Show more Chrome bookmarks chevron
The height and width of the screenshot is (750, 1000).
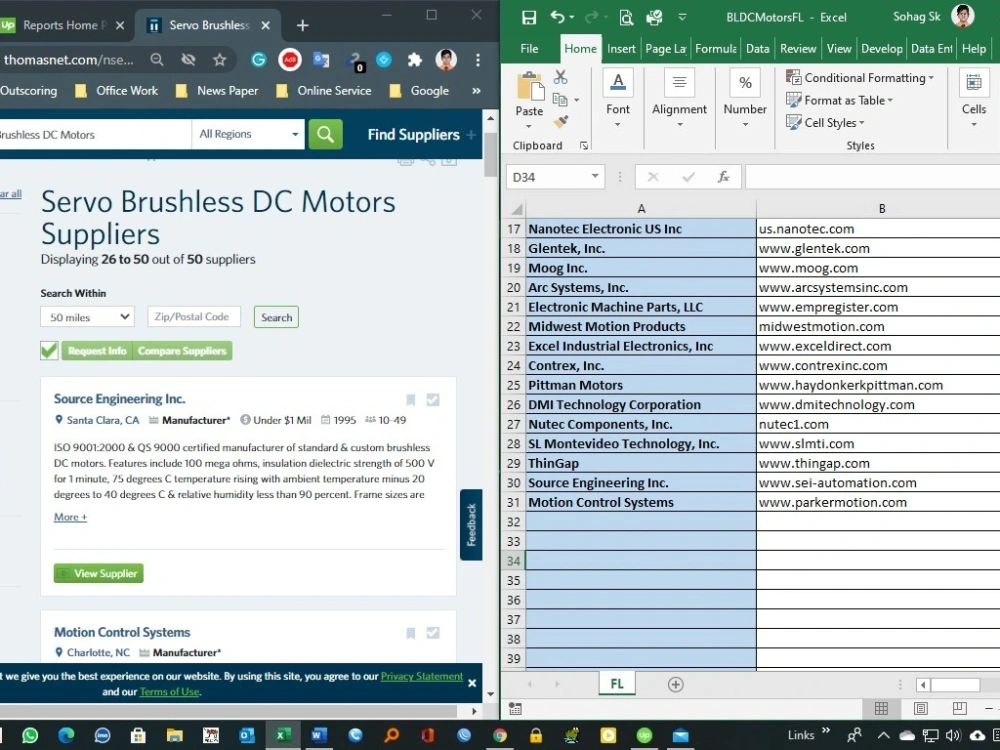476,91
